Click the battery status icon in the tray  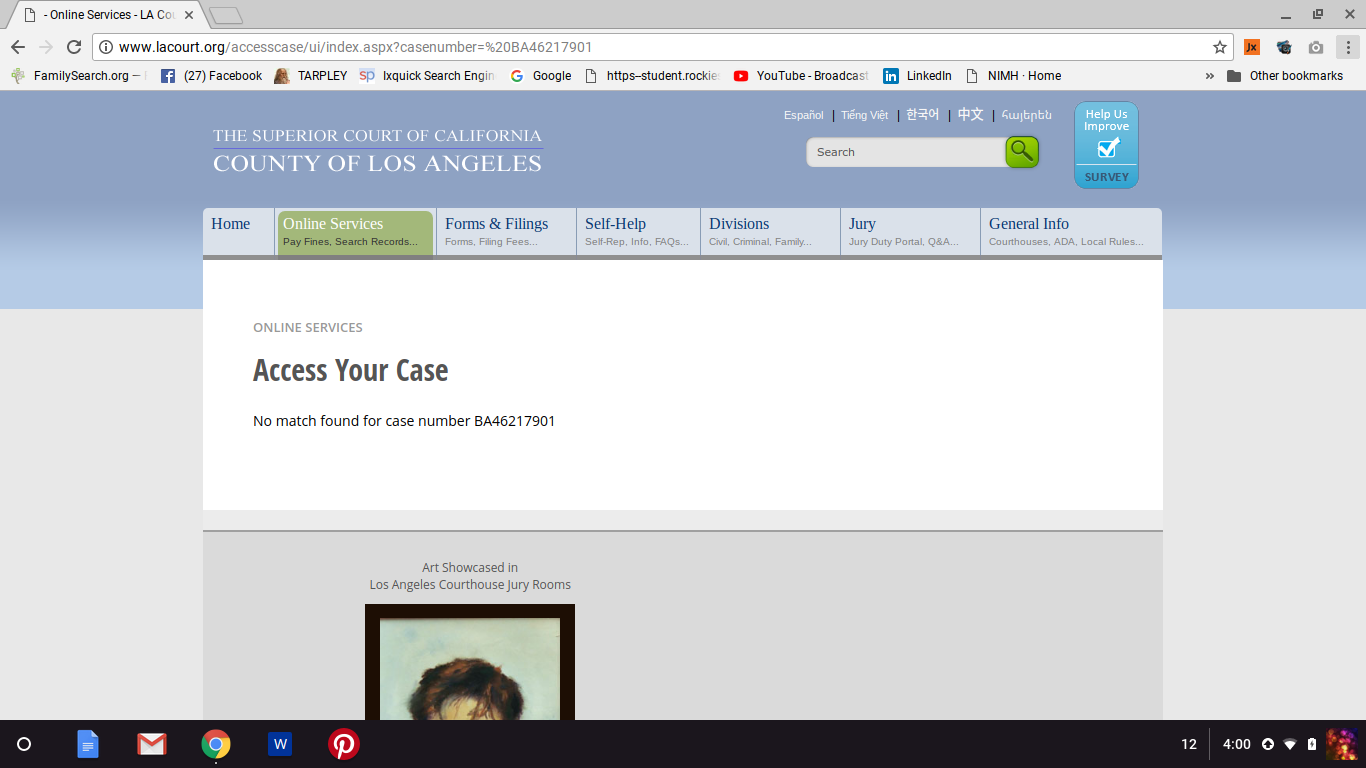[x=1312, y=744]
